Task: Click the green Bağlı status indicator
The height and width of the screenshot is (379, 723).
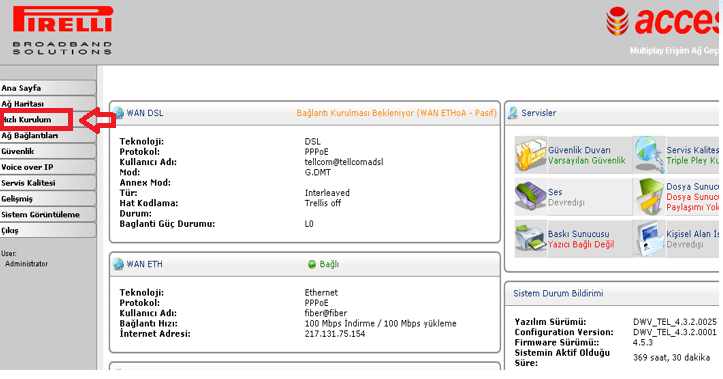Action: (312, 264)
